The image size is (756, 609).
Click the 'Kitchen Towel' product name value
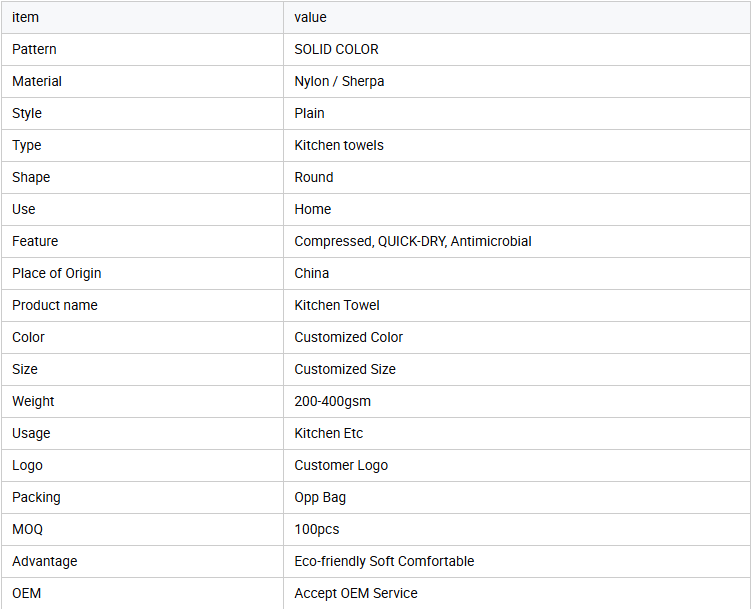click(x=337, y=305)
